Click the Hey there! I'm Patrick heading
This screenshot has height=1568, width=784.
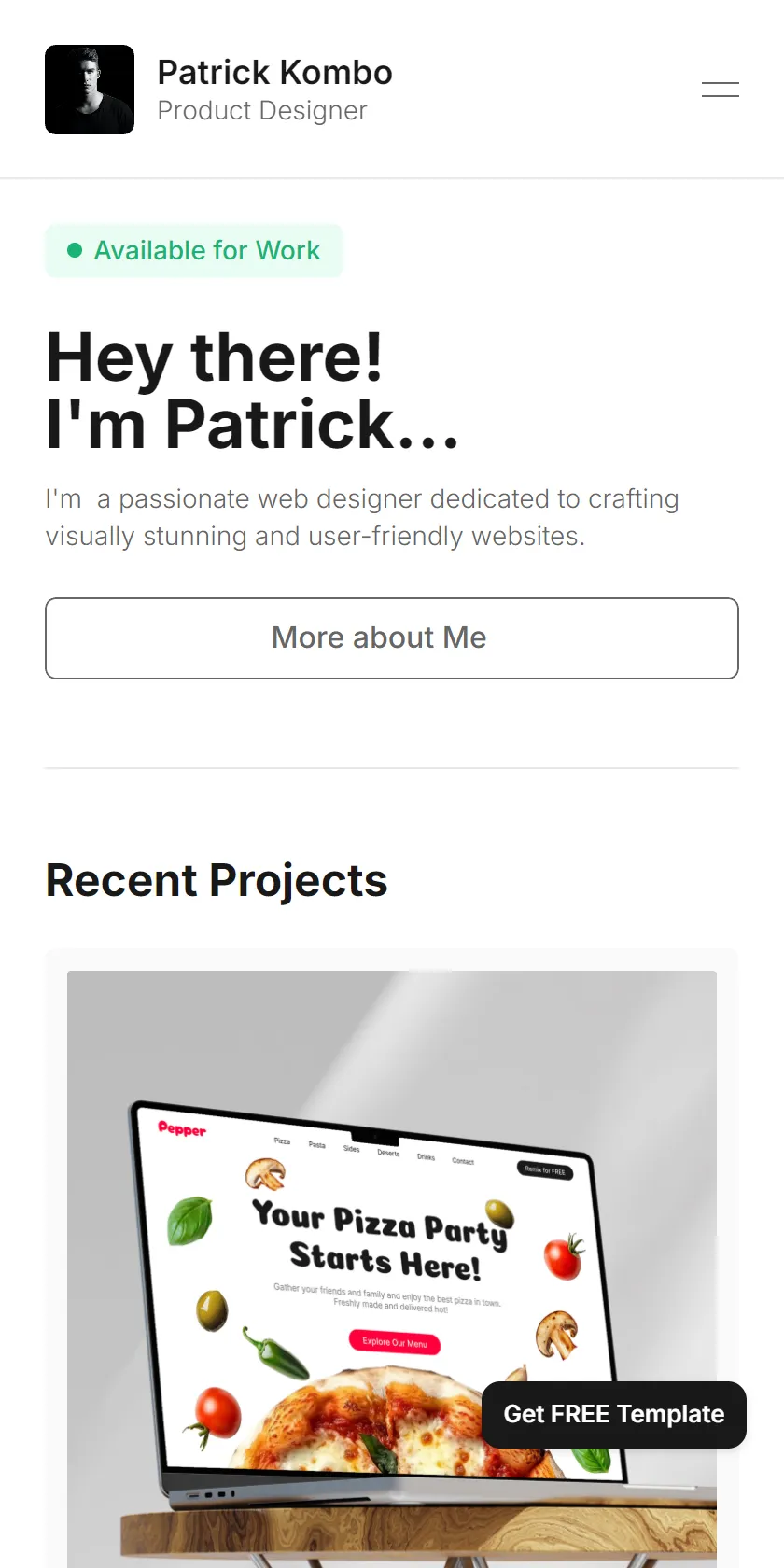tap(253, 390)
